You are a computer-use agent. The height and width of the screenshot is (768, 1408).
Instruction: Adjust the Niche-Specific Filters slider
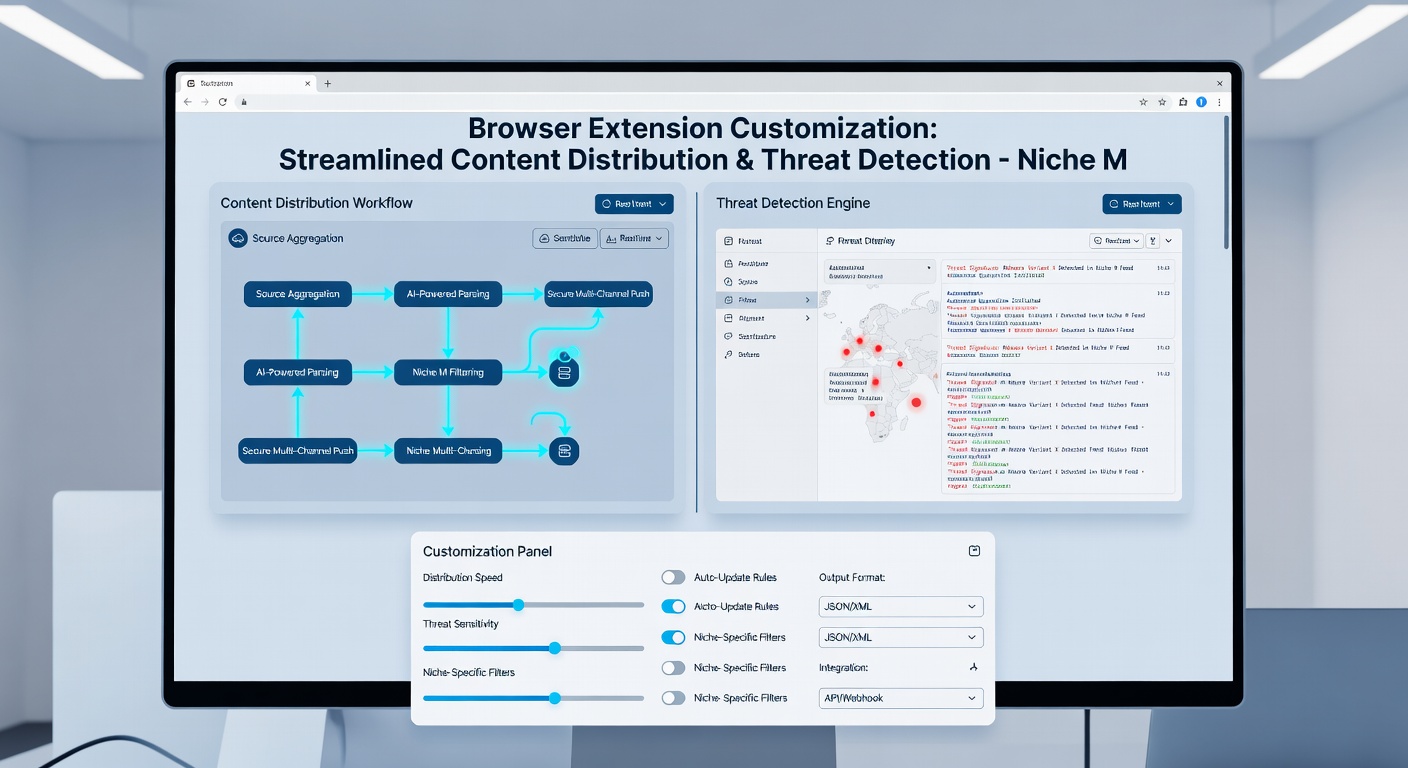click(555, 698)
